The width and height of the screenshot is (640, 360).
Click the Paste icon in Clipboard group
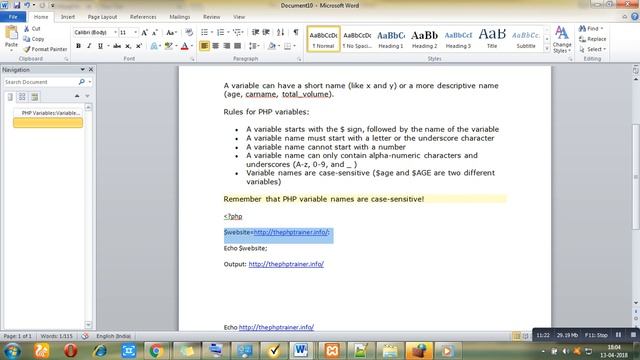click(x=11, y=33)
